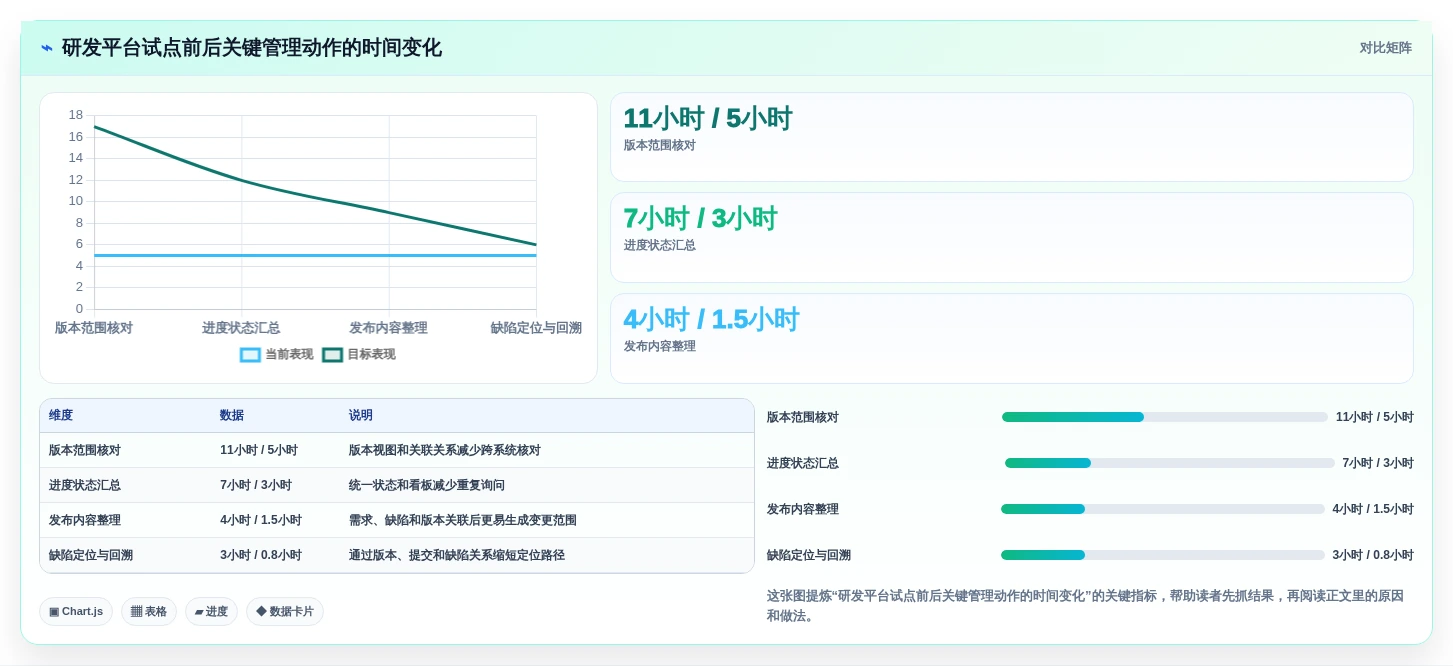Click the 维度 column header
The image size is (1453, 666).
(x=61, y=416)
